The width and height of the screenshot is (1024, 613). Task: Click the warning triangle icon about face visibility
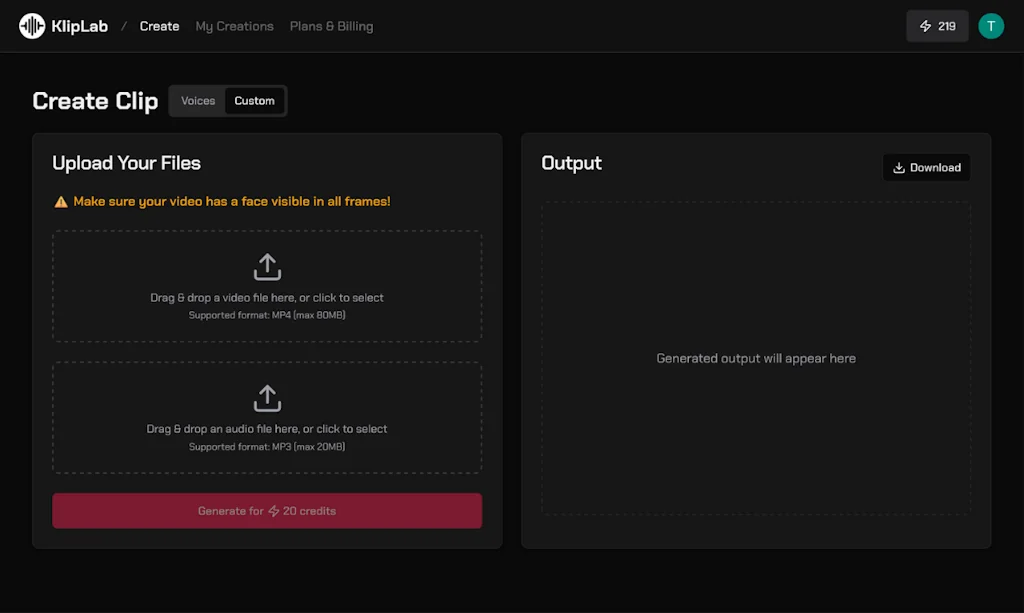coord(60,201)
